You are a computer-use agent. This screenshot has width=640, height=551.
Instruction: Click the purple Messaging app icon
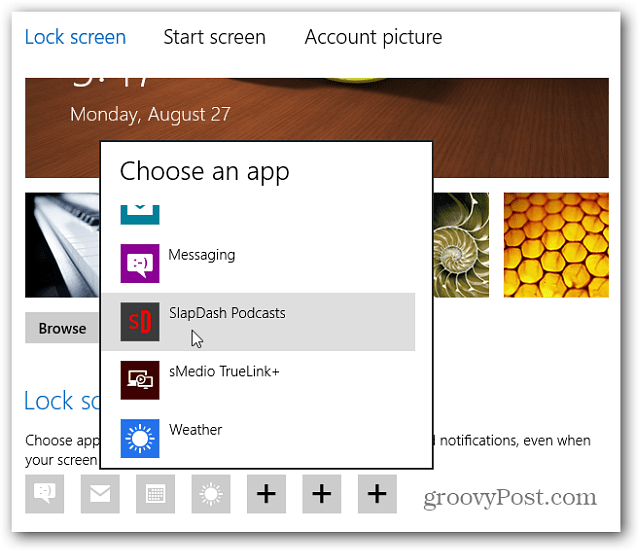click(140, 263)
